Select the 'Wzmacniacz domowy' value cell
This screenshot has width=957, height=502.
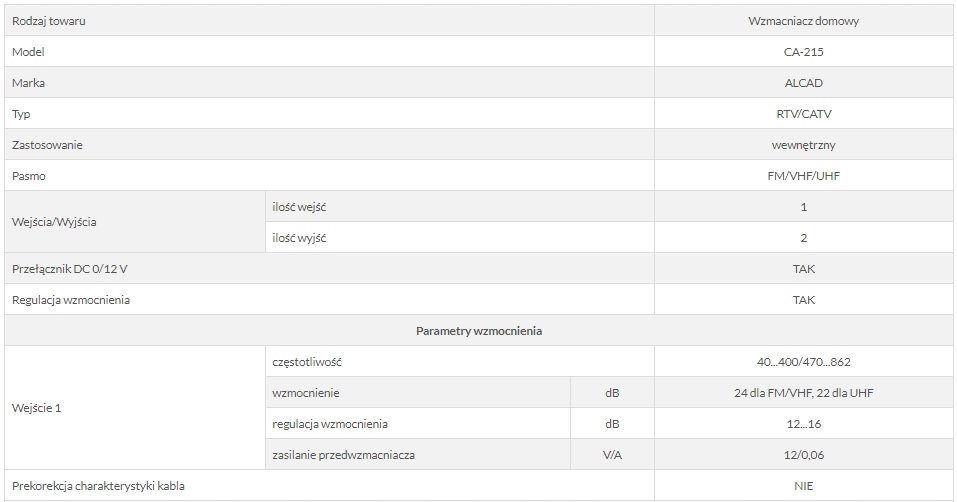803,21
